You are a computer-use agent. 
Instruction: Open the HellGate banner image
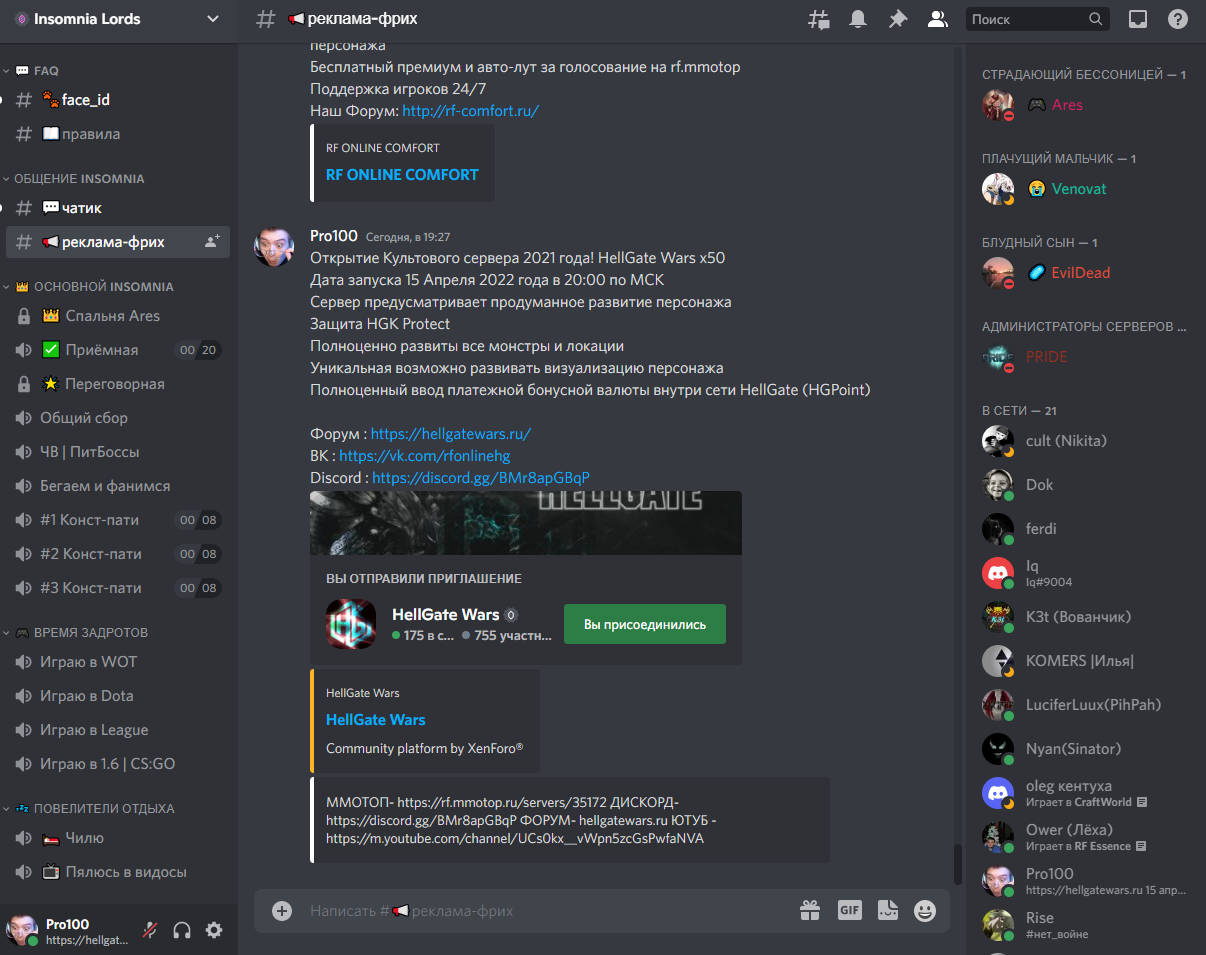click(526, 523)
